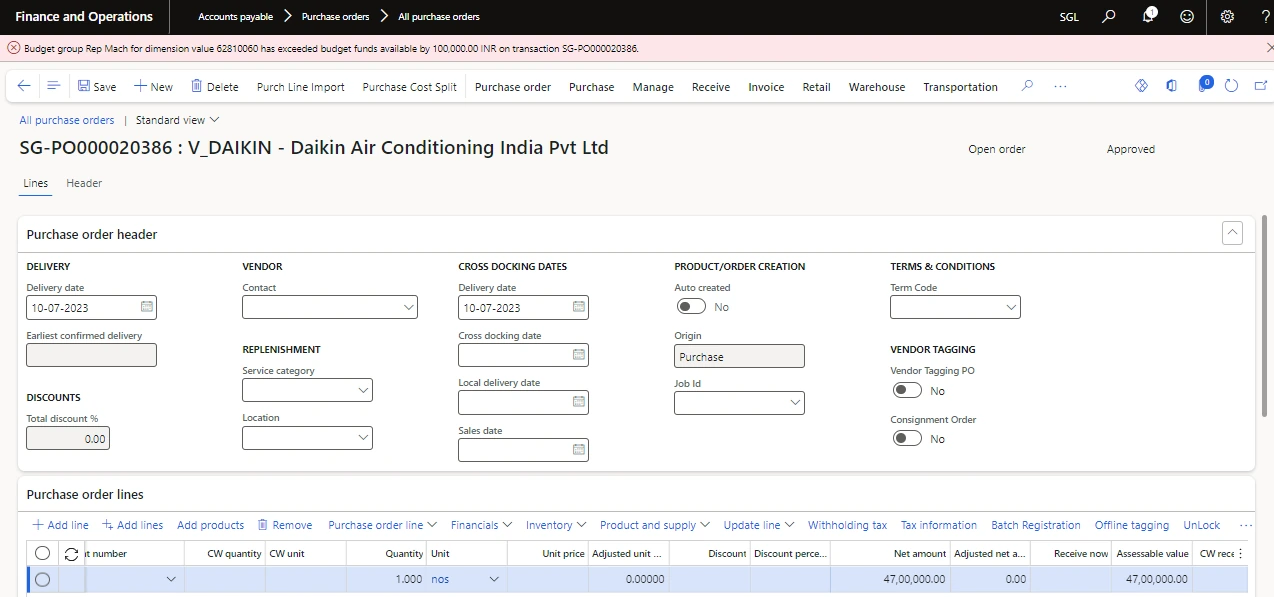
Task: Open the Warehouse action tab
Action: coord(877,87)
